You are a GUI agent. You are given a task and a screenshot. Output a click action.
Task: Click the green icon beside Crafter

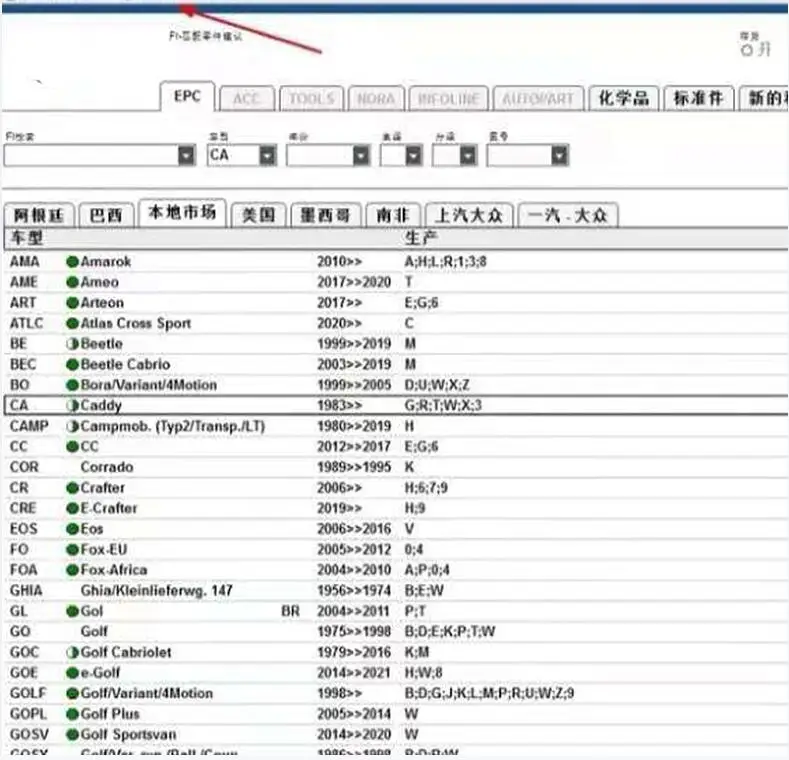pos(72,488)
